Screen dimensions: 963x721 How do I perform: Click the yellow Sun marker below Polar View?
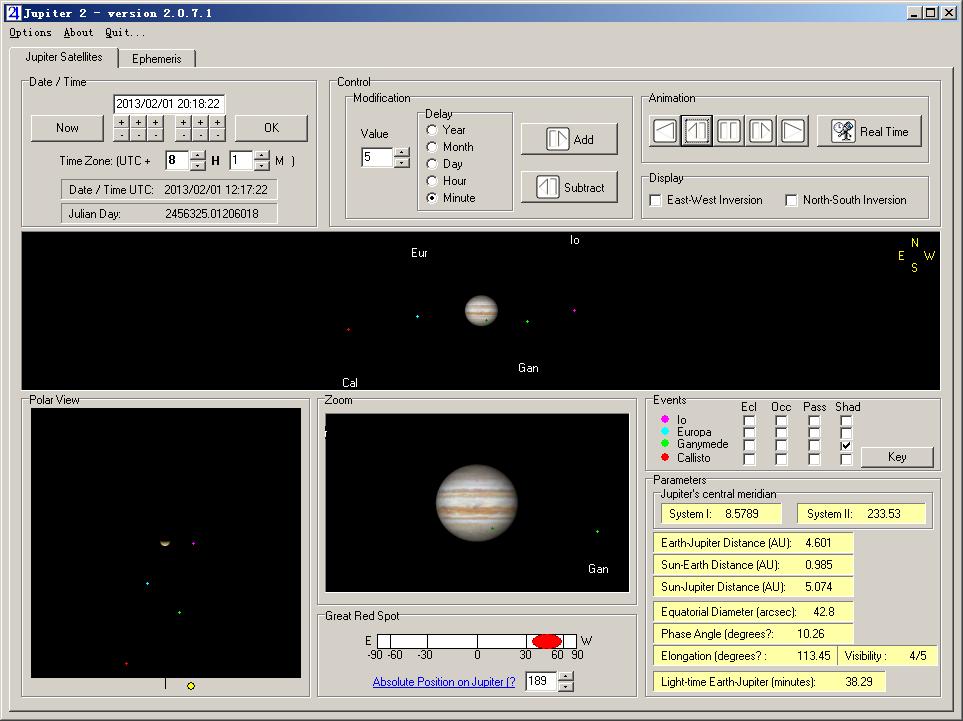[x=191, y=686]
